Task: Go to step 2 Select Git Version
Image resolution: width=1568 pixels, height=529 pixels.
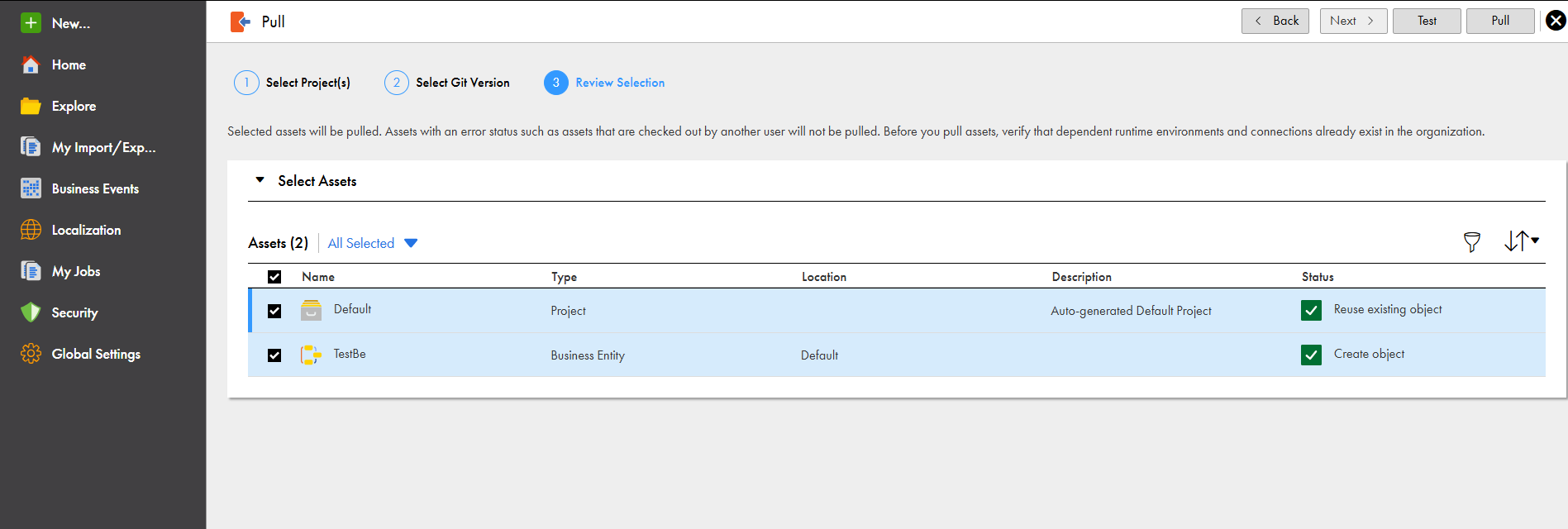Action: (447, 83)
